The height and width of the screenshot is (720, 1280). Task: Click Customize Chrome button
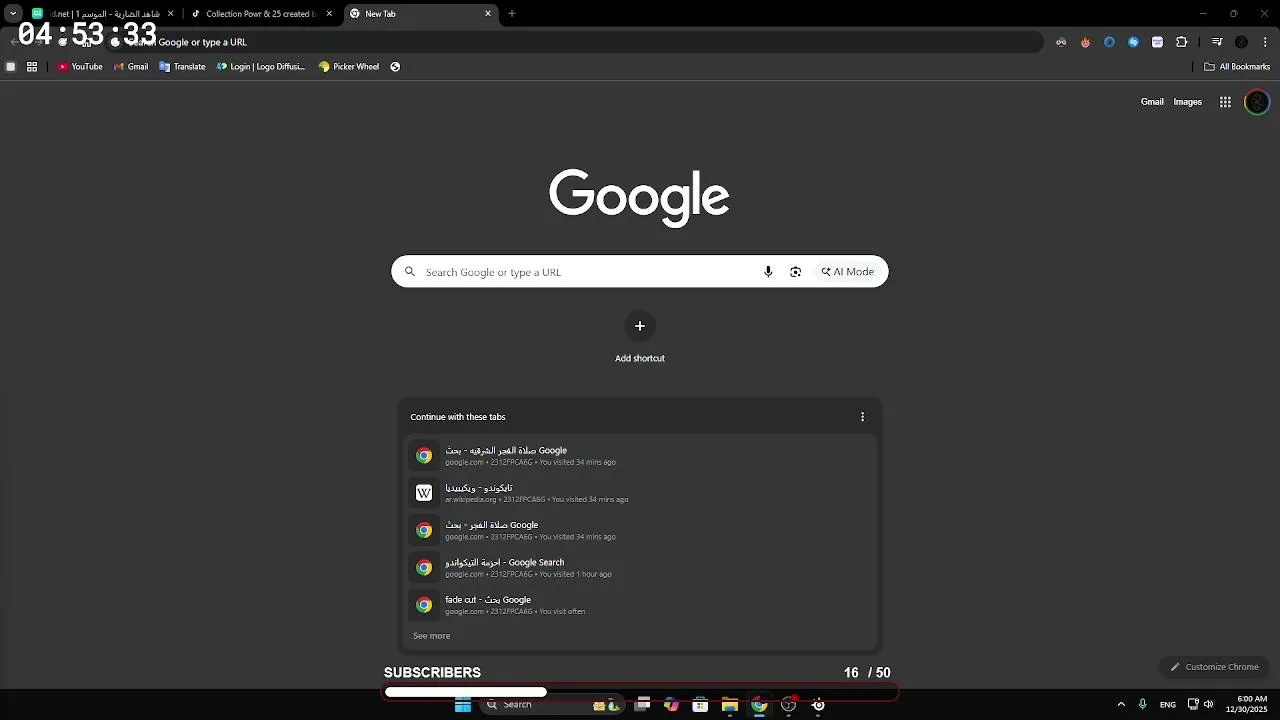point(1215,667)
